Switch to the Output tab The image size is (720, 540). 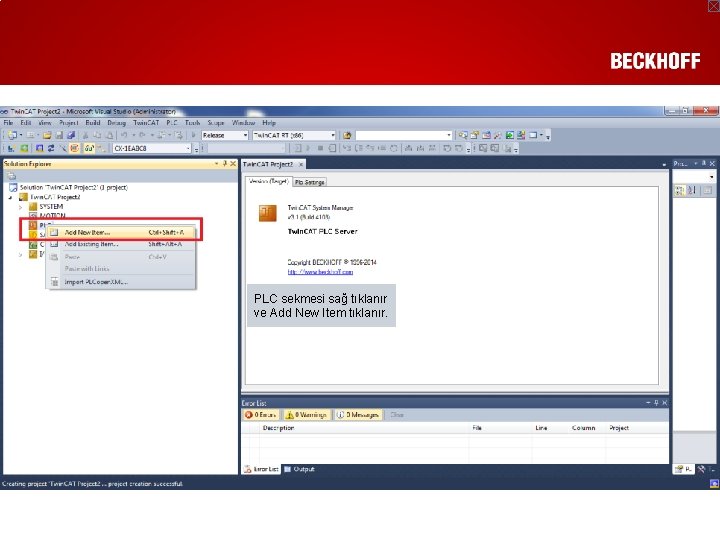click(299, 469)
